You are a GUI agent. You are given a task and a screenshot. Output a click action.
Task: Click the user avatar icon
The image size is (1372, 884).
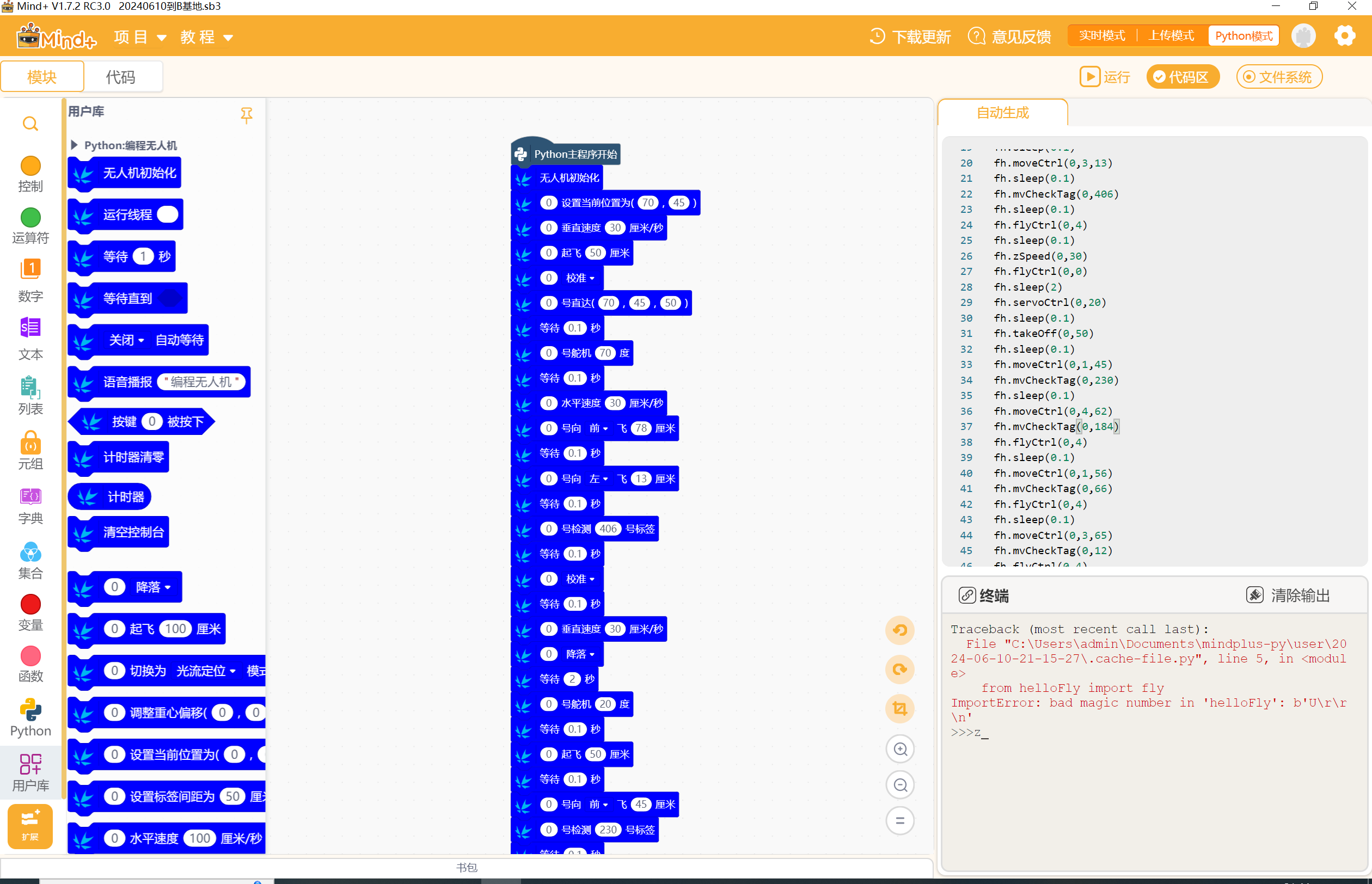tap(1303, 35)
